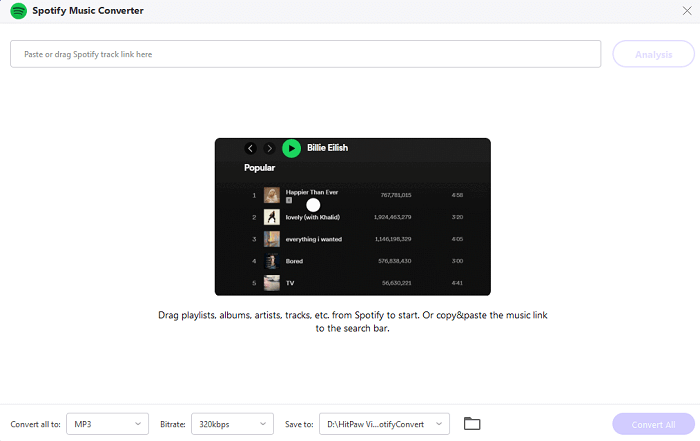Click the 4:58 track duration
This screenshot has width=700, height=441.
(457, 195)
